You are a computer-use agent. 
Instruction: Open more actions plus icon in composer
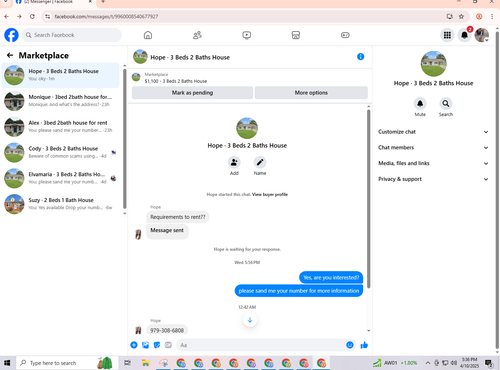pyautogui.click(x=134, y=345)
